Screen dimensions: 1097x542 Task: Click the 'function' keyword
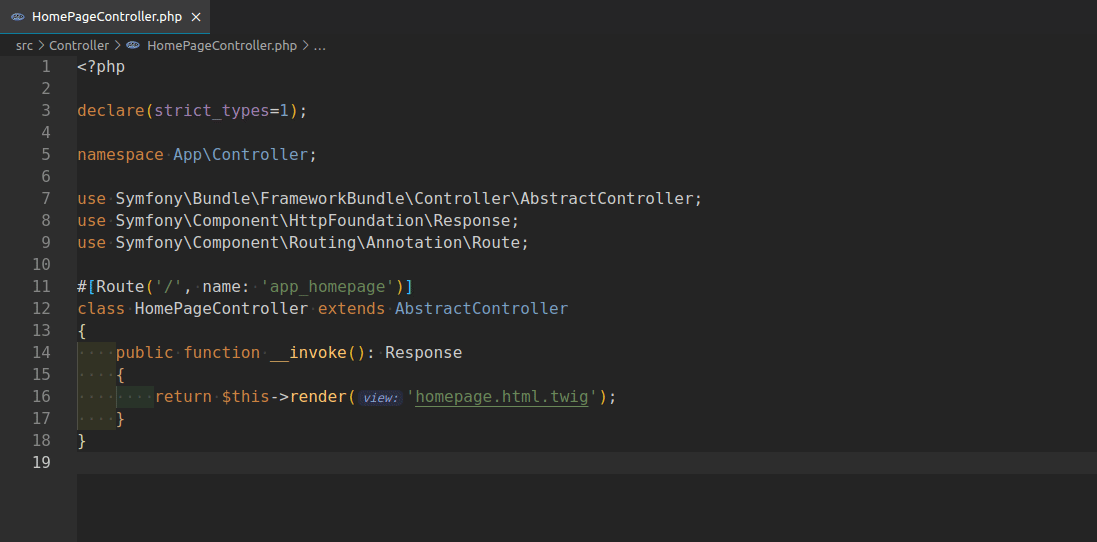222,352
